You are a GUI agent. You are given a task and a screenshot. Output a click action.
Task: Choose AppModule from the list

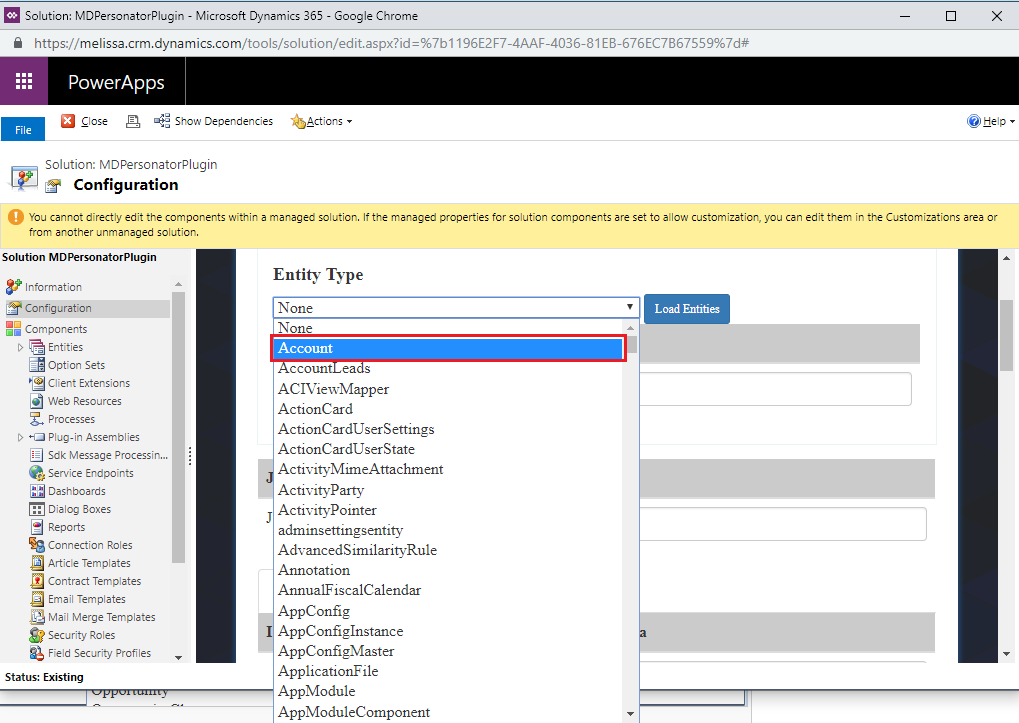click(448, 691)
